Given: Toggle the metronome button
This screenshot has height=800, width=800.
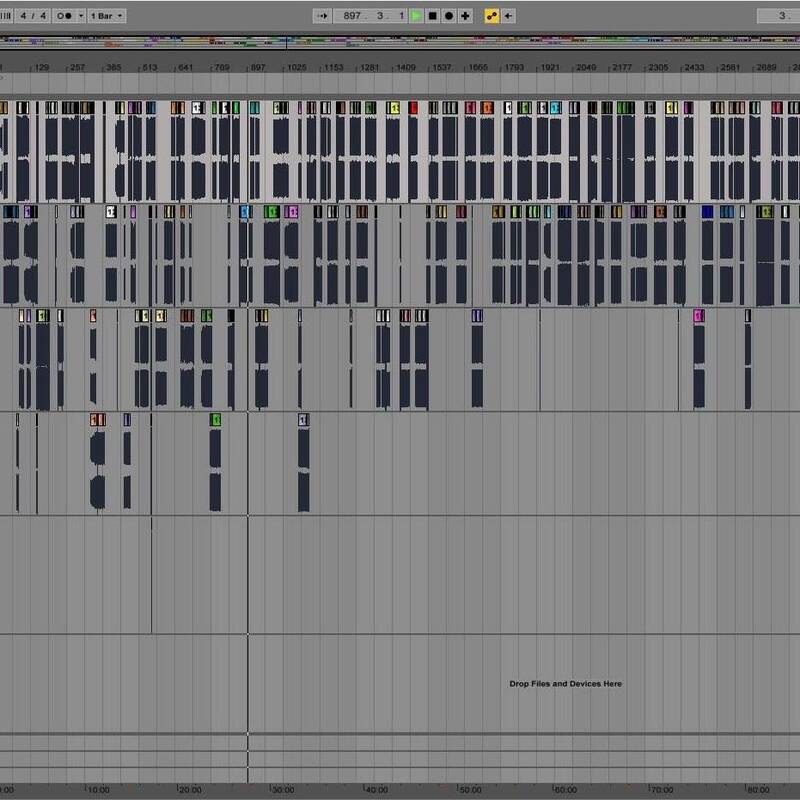Looking at the screenshot, I should click(x=68, y=16).
